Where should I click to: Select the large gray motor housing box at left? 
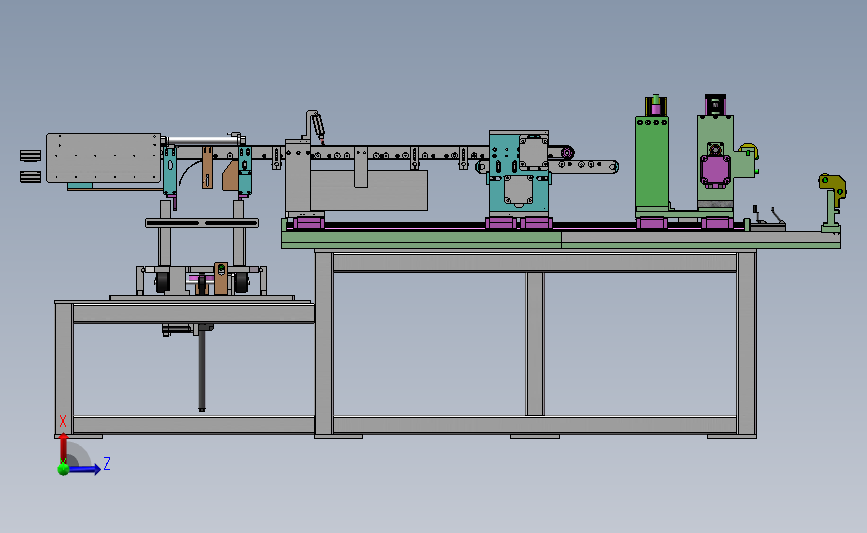[103, 158]
